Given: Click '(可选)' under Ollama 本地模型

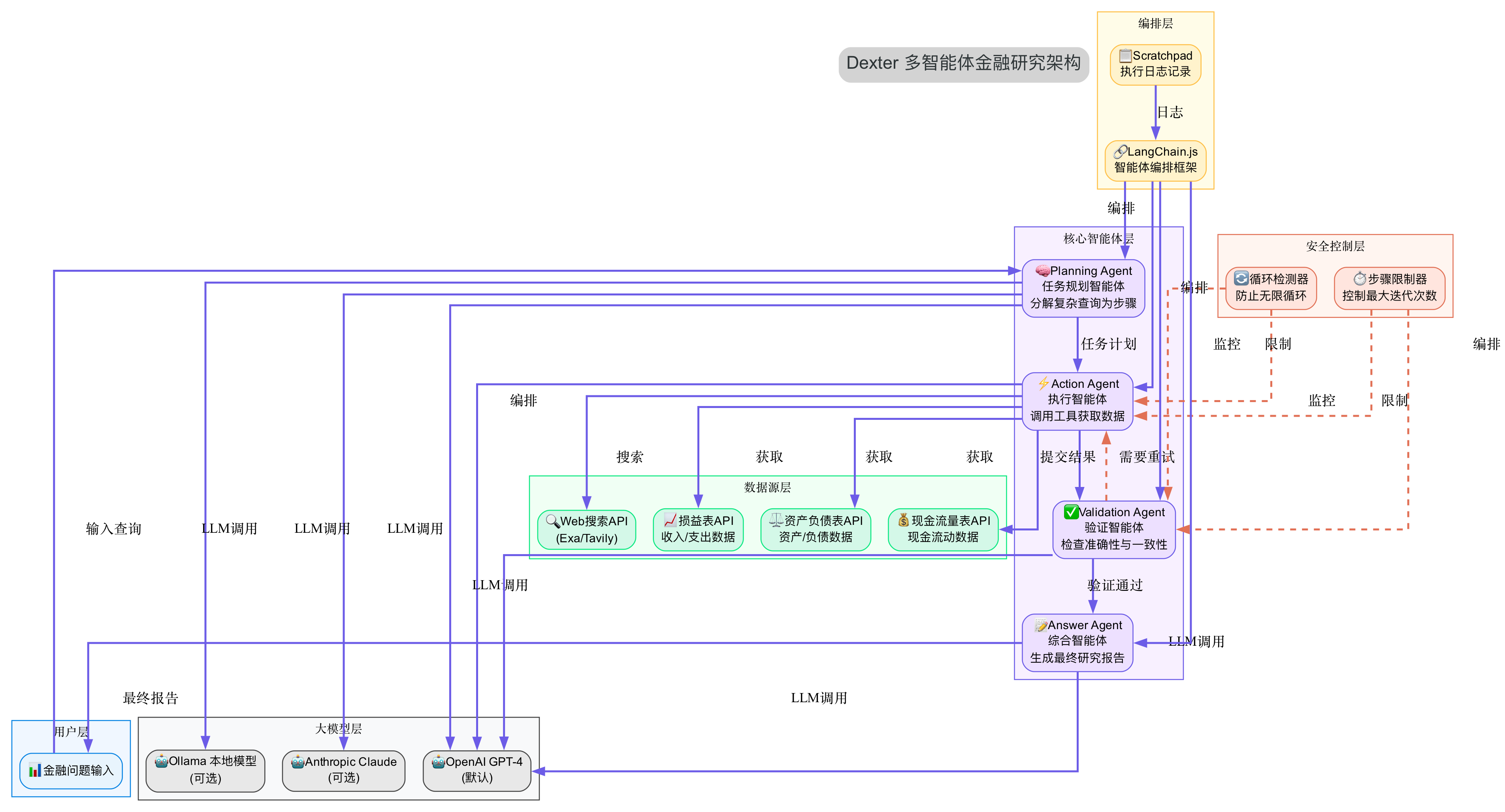Looking at the screenshot, I should tap(205, 778).
